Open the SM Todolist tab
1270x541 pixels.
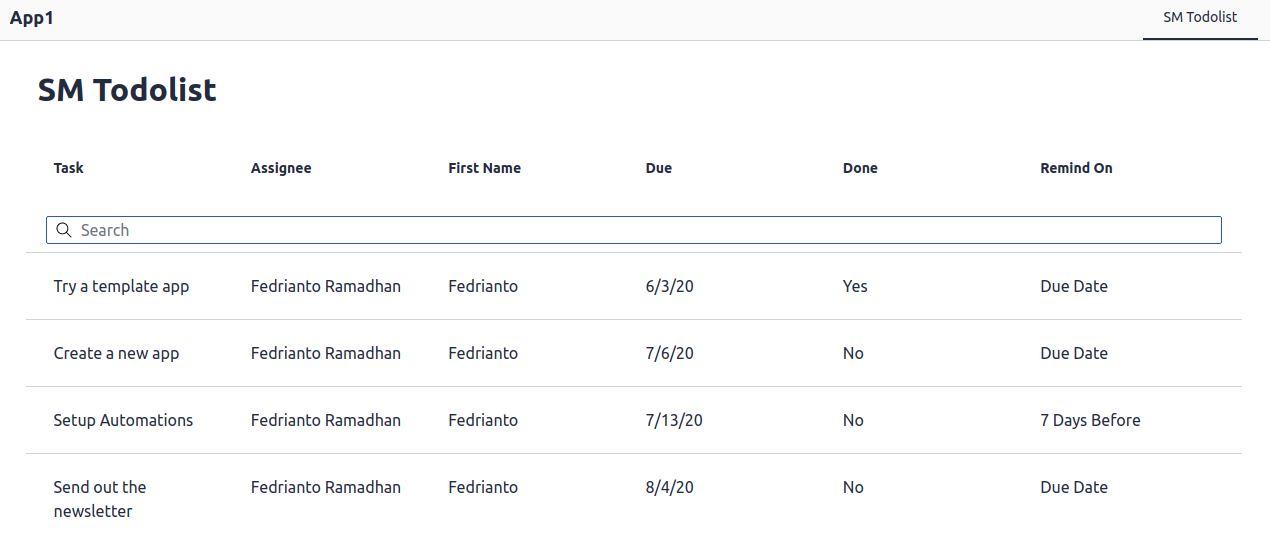[x=1200, y=18]
